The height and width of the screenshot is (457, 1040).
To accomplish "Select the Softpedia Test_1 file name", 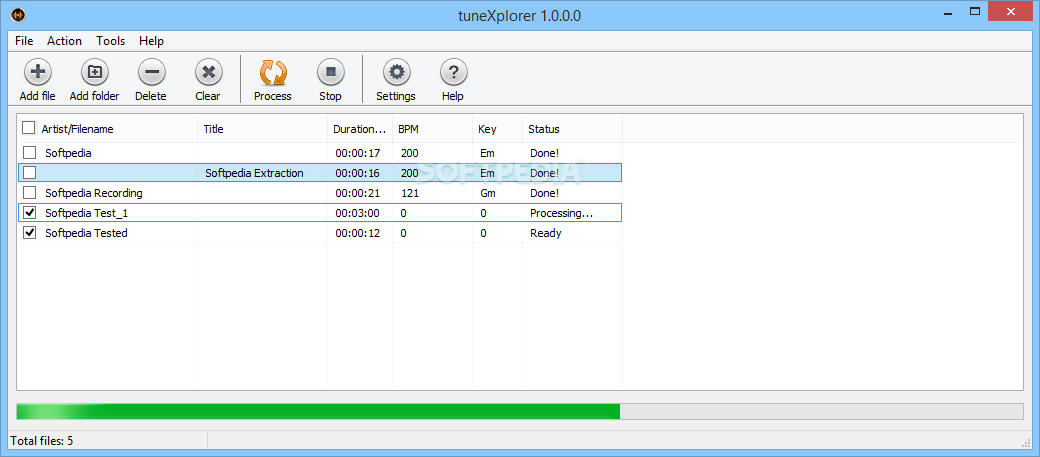I will pyautogui.click(x=86, y=213).
